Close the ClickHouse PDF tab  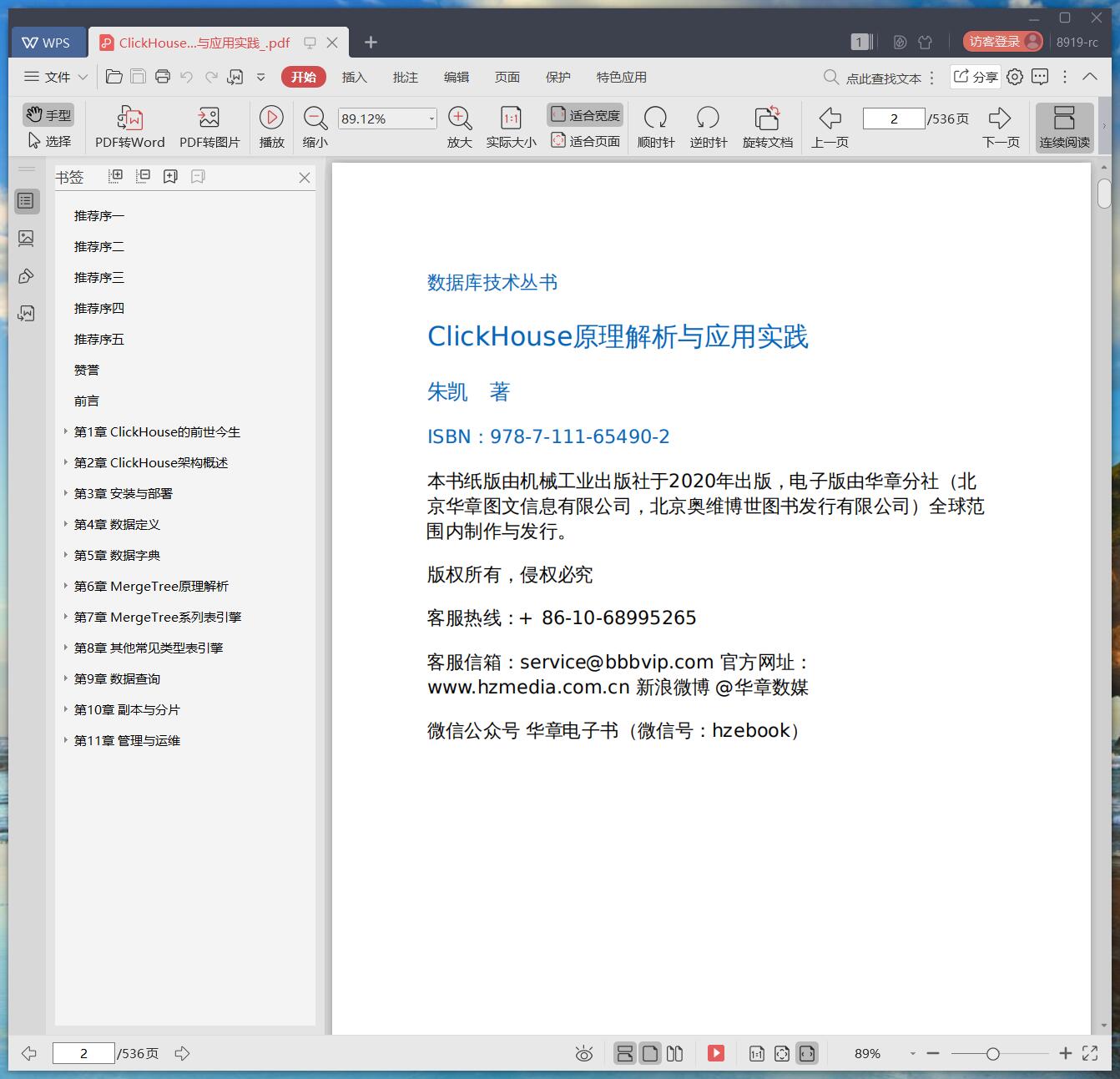(332, 43)
